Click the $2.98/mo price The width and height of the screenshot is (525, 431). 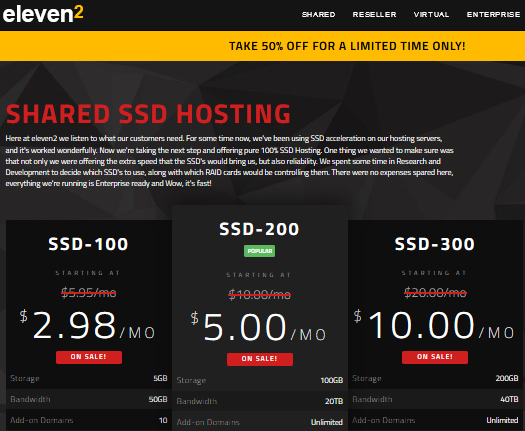pos(88,325)
